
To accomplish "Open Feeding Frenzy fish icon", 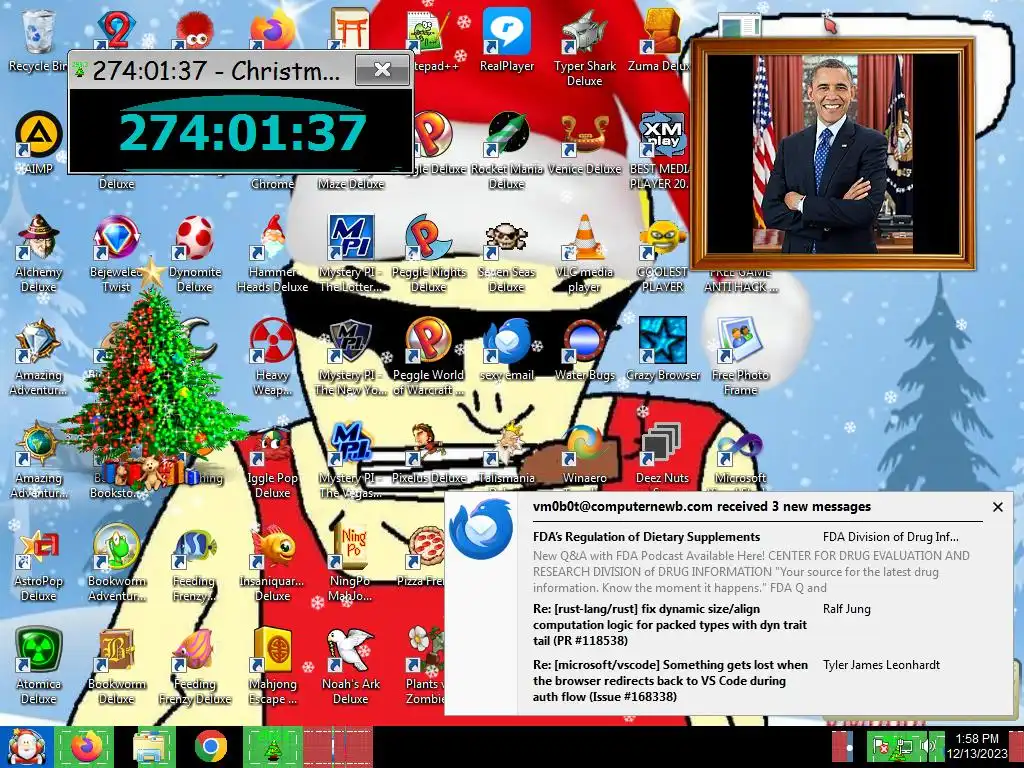I will [x=195, y=563].
